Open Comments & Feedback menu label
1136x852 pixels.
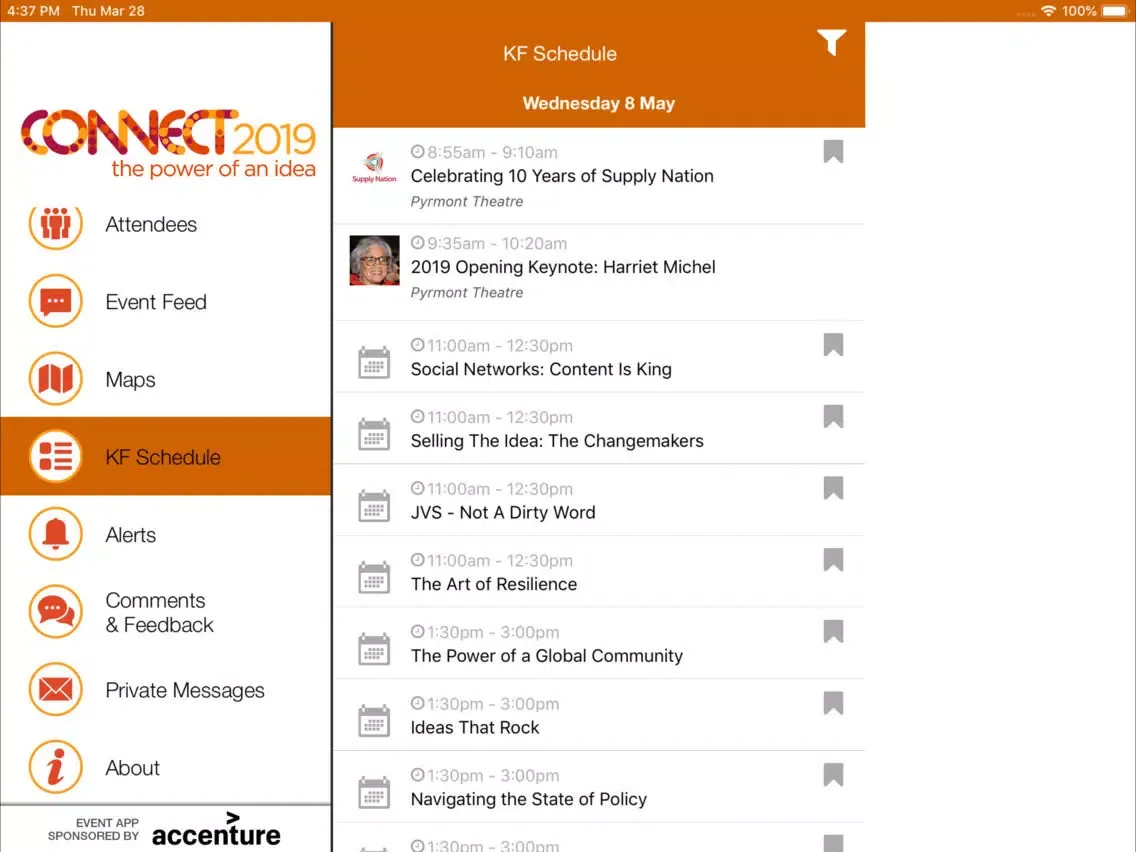[159, 612]
